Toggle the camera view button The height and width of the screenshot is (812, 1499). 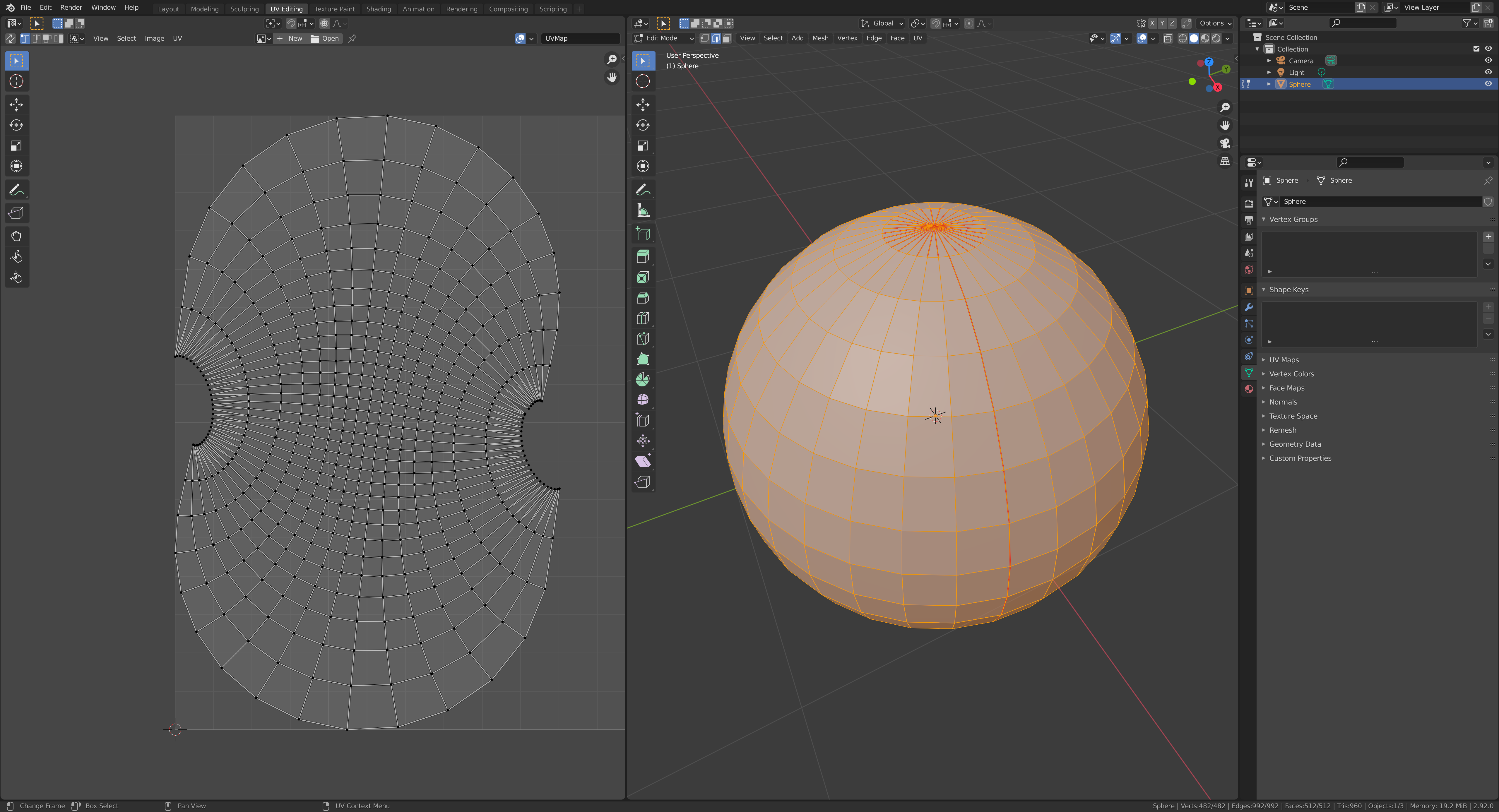[x=1225, y=143]
